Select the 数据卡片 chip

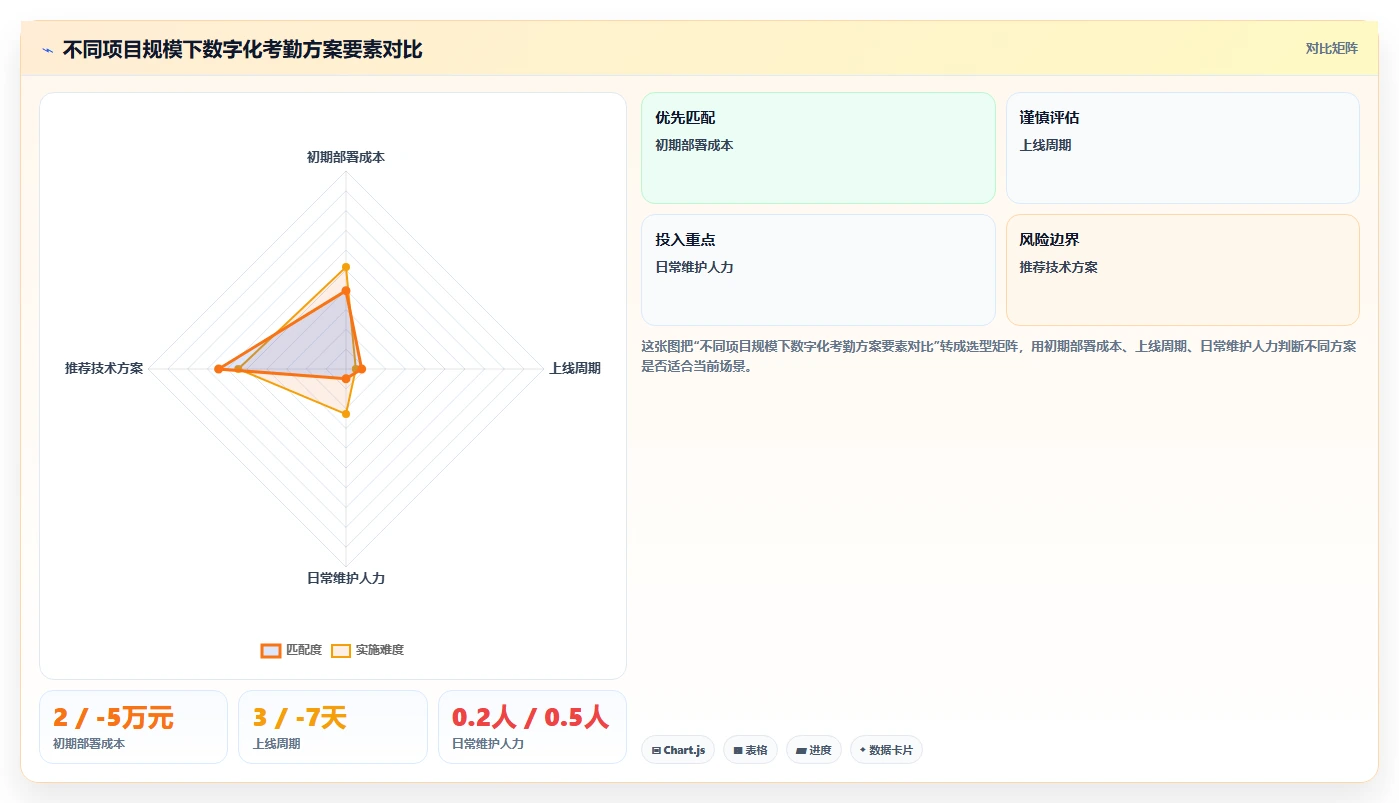click(x=886, y=750)
